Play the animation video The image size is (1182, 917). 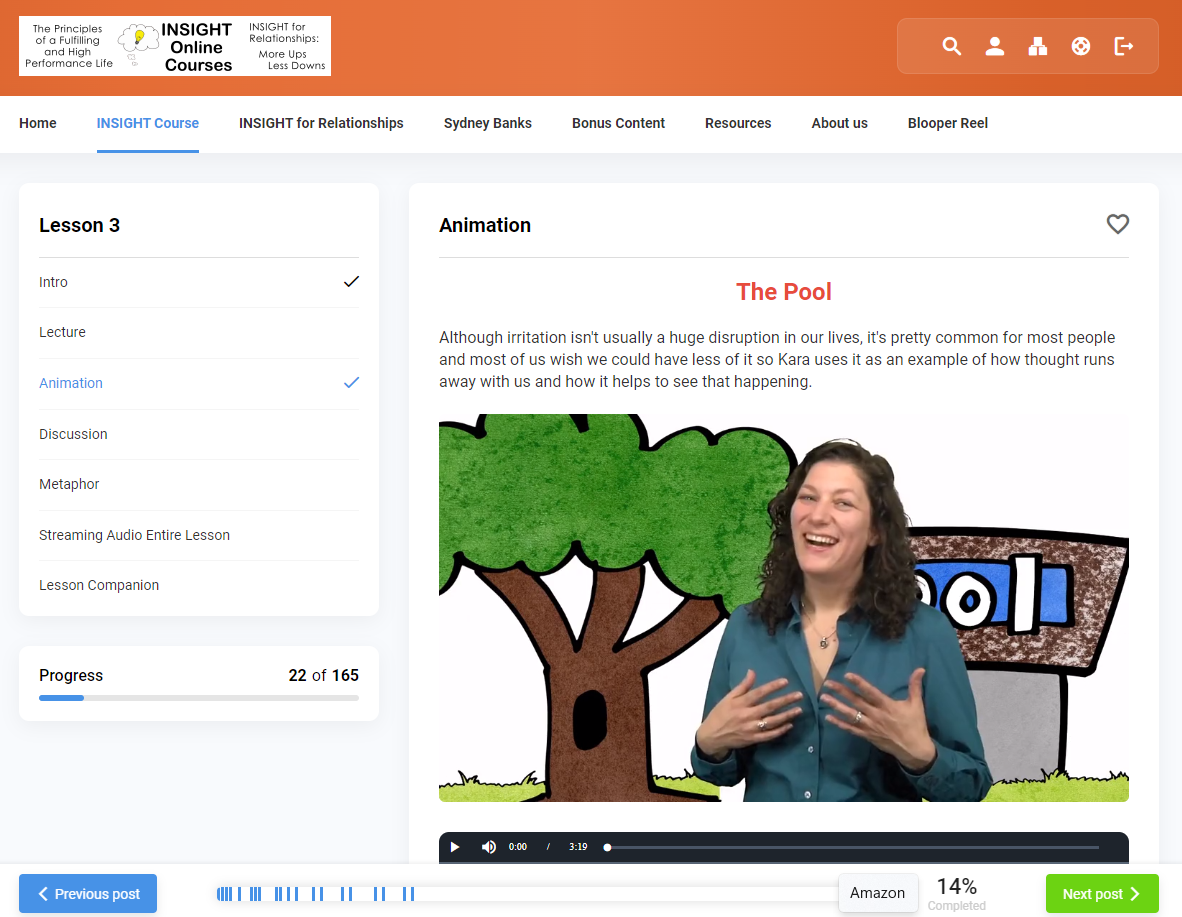pyautogui.click(x=455, y=847)
